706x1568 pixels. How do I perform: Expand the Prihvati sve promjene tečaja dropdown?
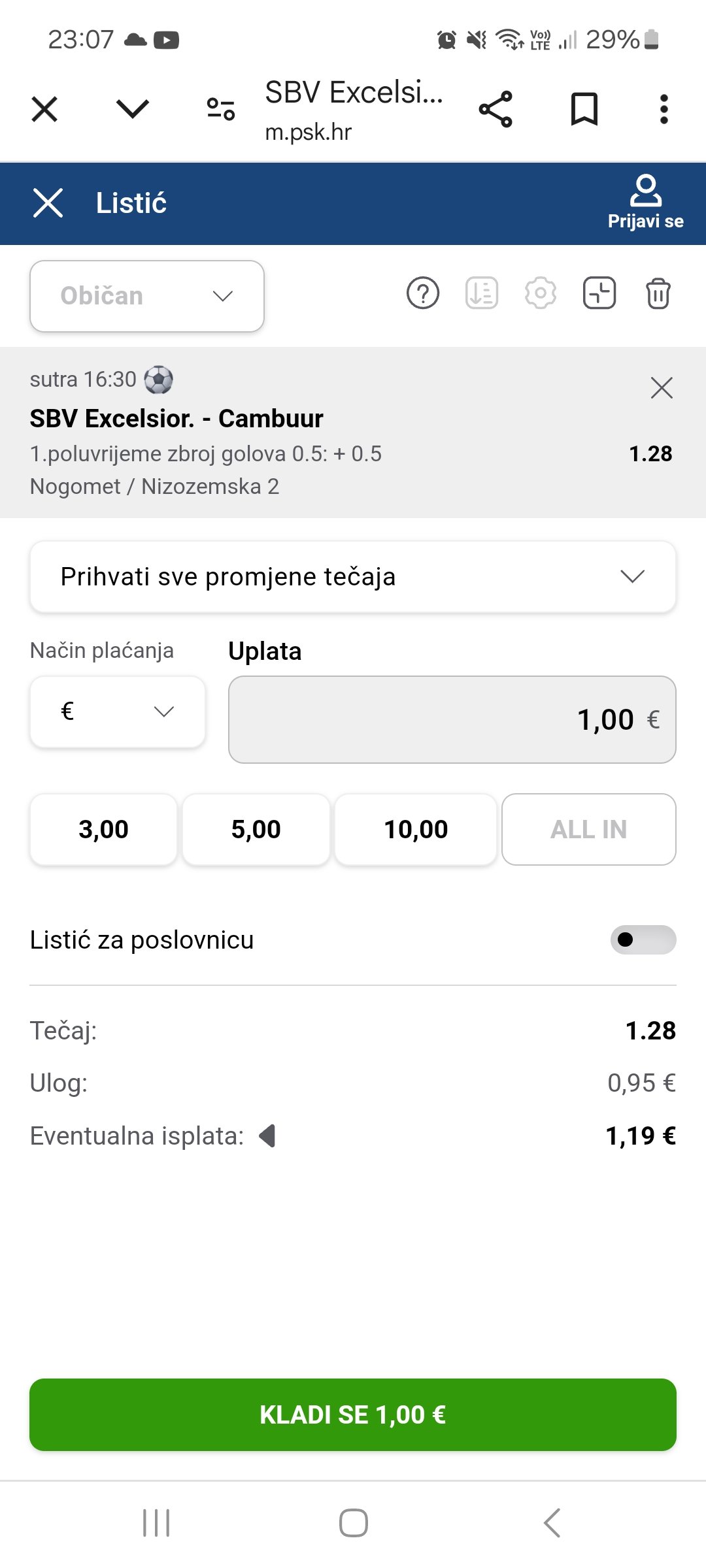tap(353, 577)
